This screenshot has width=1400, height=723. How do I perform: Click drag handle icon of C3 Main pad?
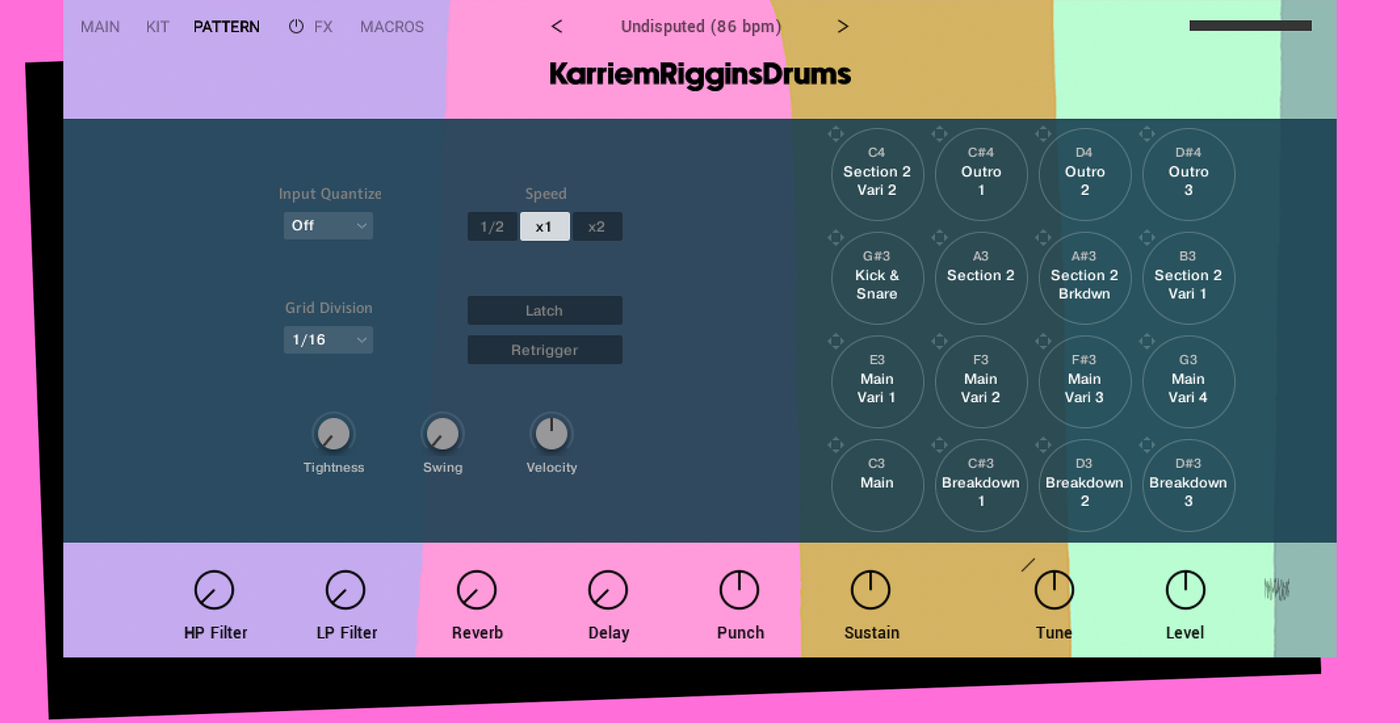tap(836, 445)
